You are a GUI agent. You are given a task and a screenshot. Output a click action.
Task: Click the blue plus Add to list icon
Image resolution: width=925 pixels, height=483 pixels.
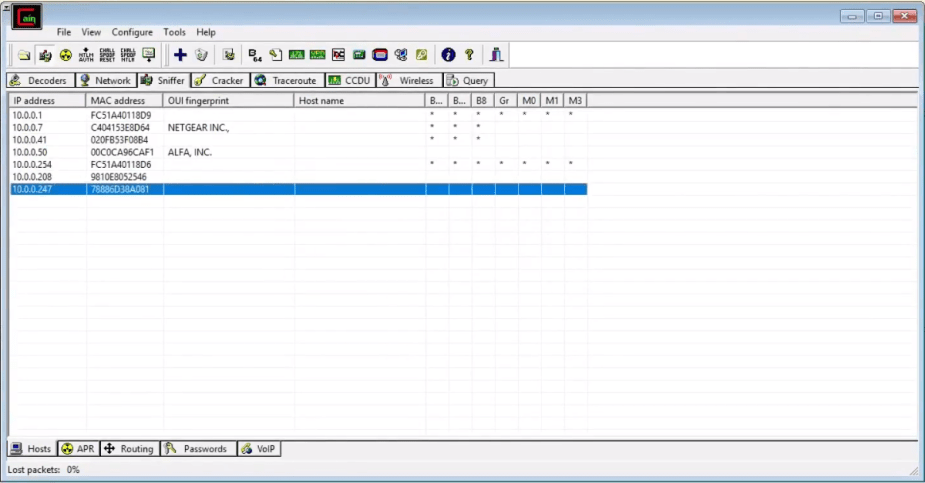[180, 55]
